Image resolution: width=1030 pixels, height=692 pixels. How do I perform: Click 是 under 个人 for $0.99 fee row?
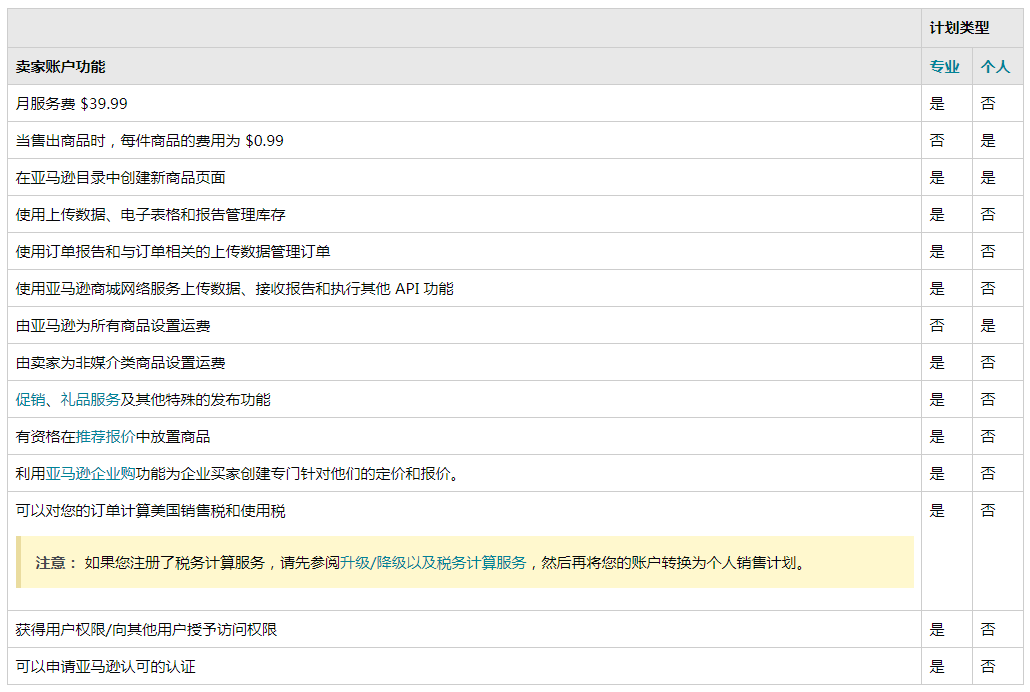pyautogui.click(x=987, y=141)
